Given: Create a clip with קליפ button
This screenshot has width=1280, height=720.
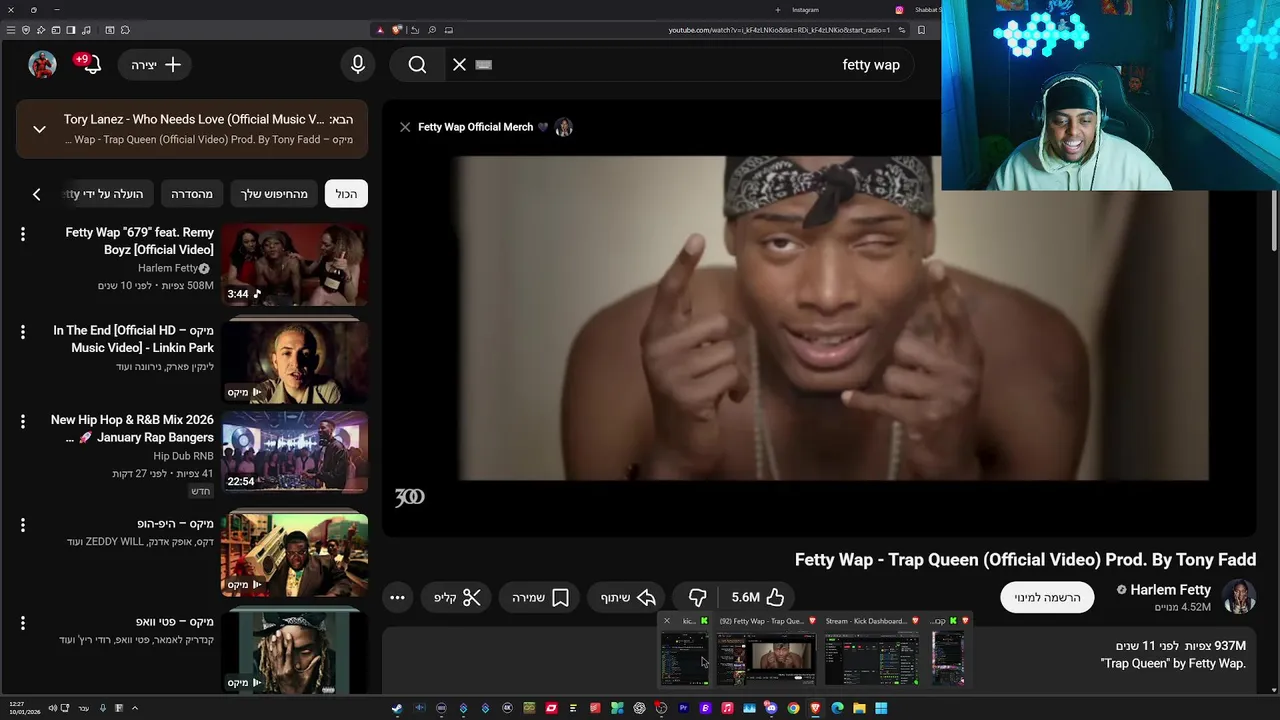Looking at the screenshot, I should click(457, 597).
